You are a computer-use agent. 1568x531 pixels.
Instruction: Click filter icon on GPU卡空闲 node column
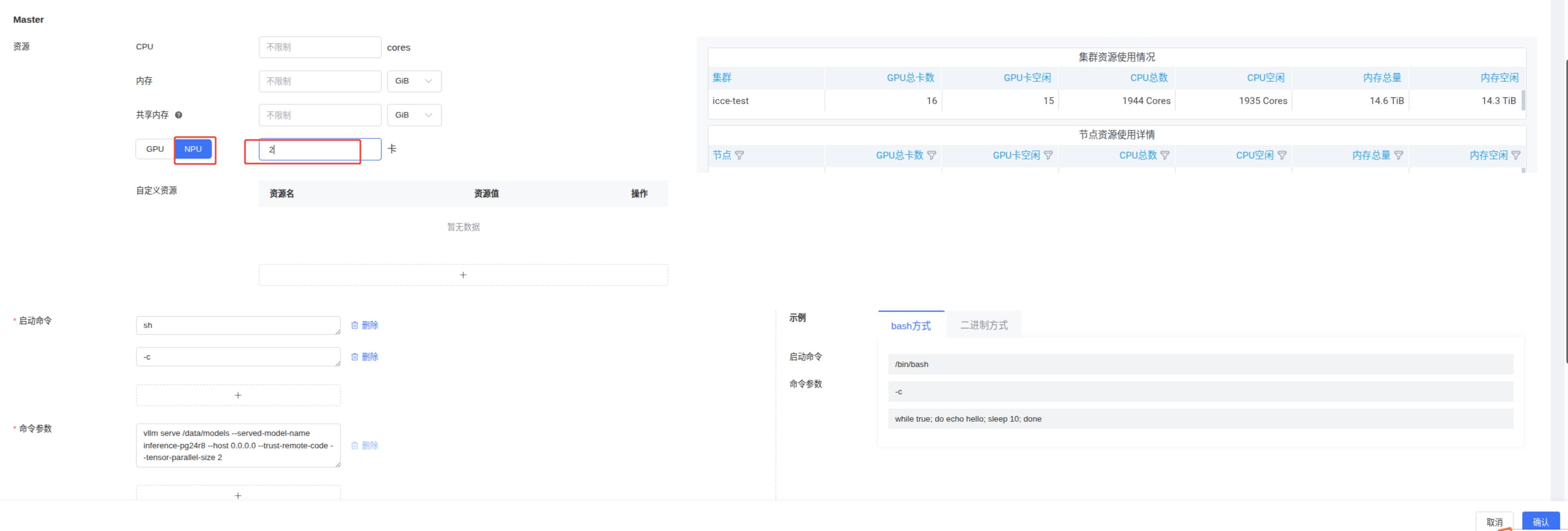1047,155
